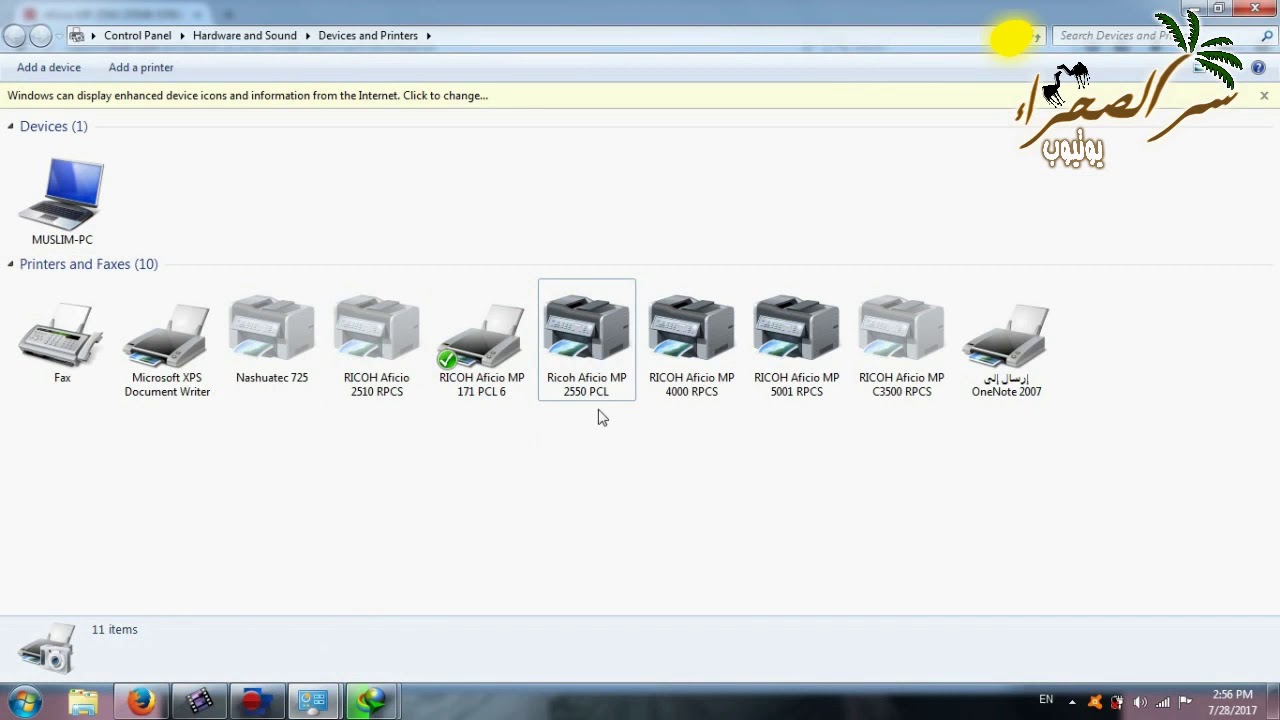Click the Add a printer button

[141, 67]
